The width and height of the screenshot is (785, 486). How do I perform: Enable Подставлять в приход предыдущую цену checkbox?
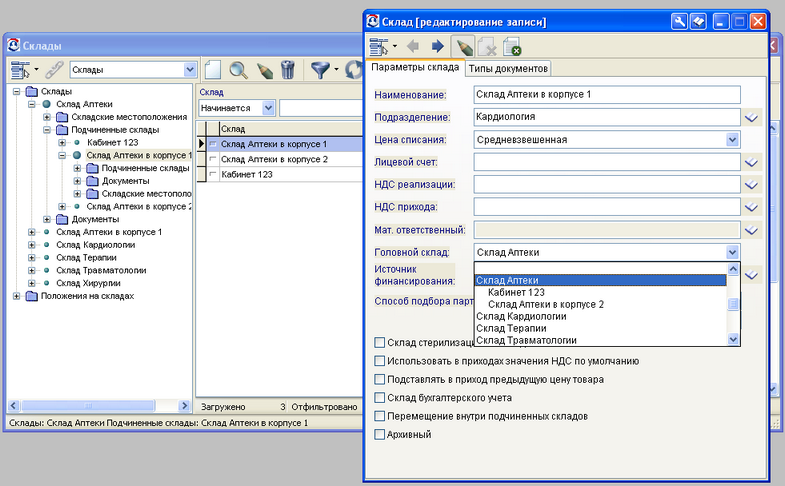pyautogui.click(x=379, y=379)
